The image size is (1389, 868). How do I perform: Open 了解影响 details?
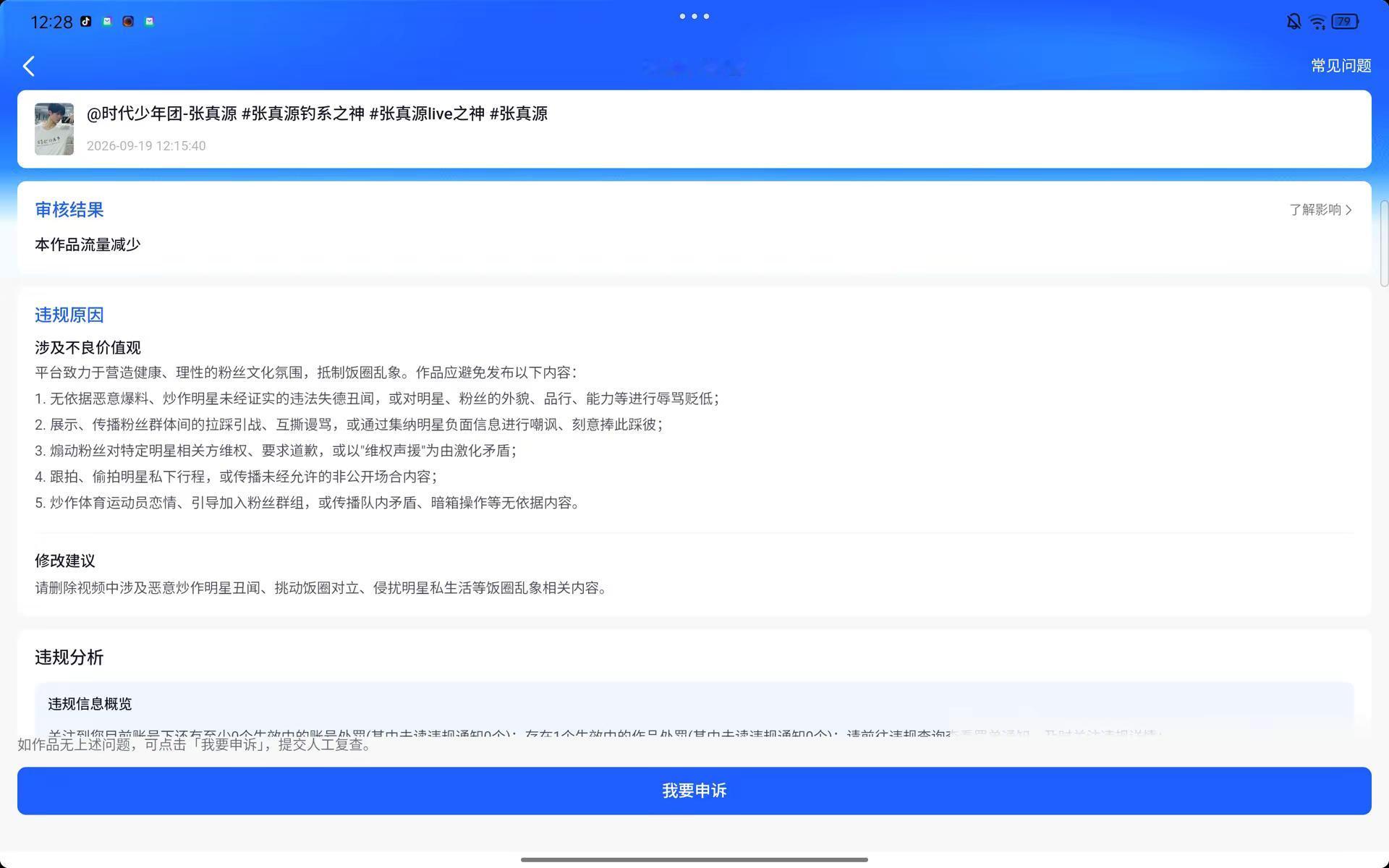click(1320, 210)
